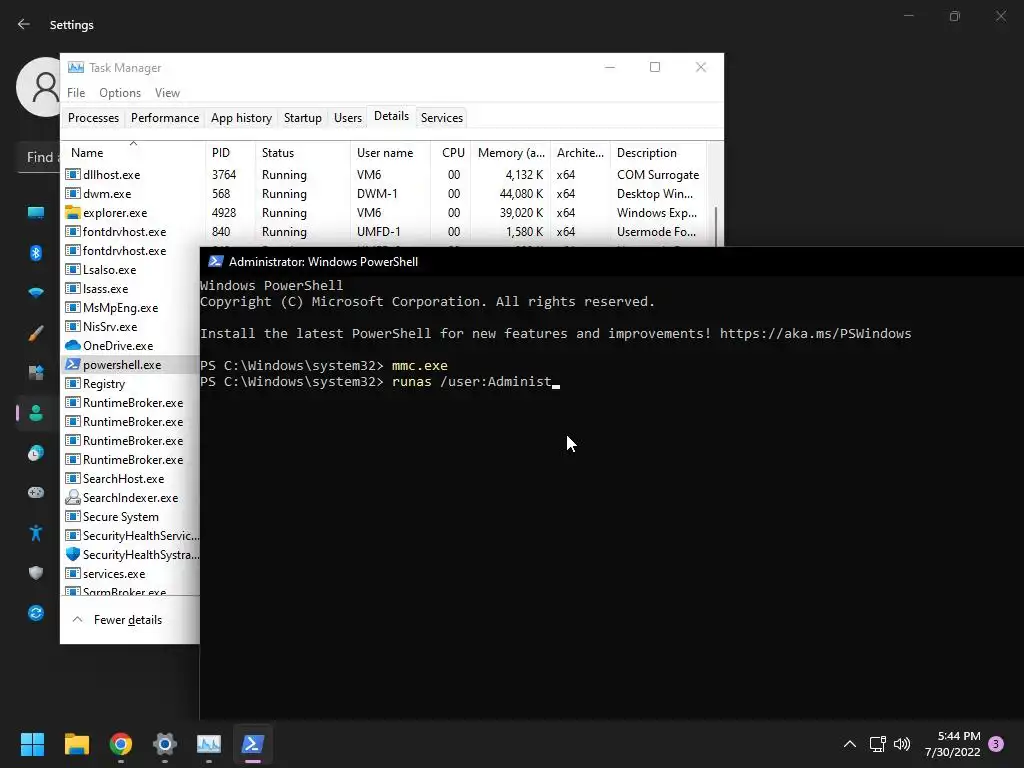
Task: Switch to the Performance tab
Action: point(165,118)
